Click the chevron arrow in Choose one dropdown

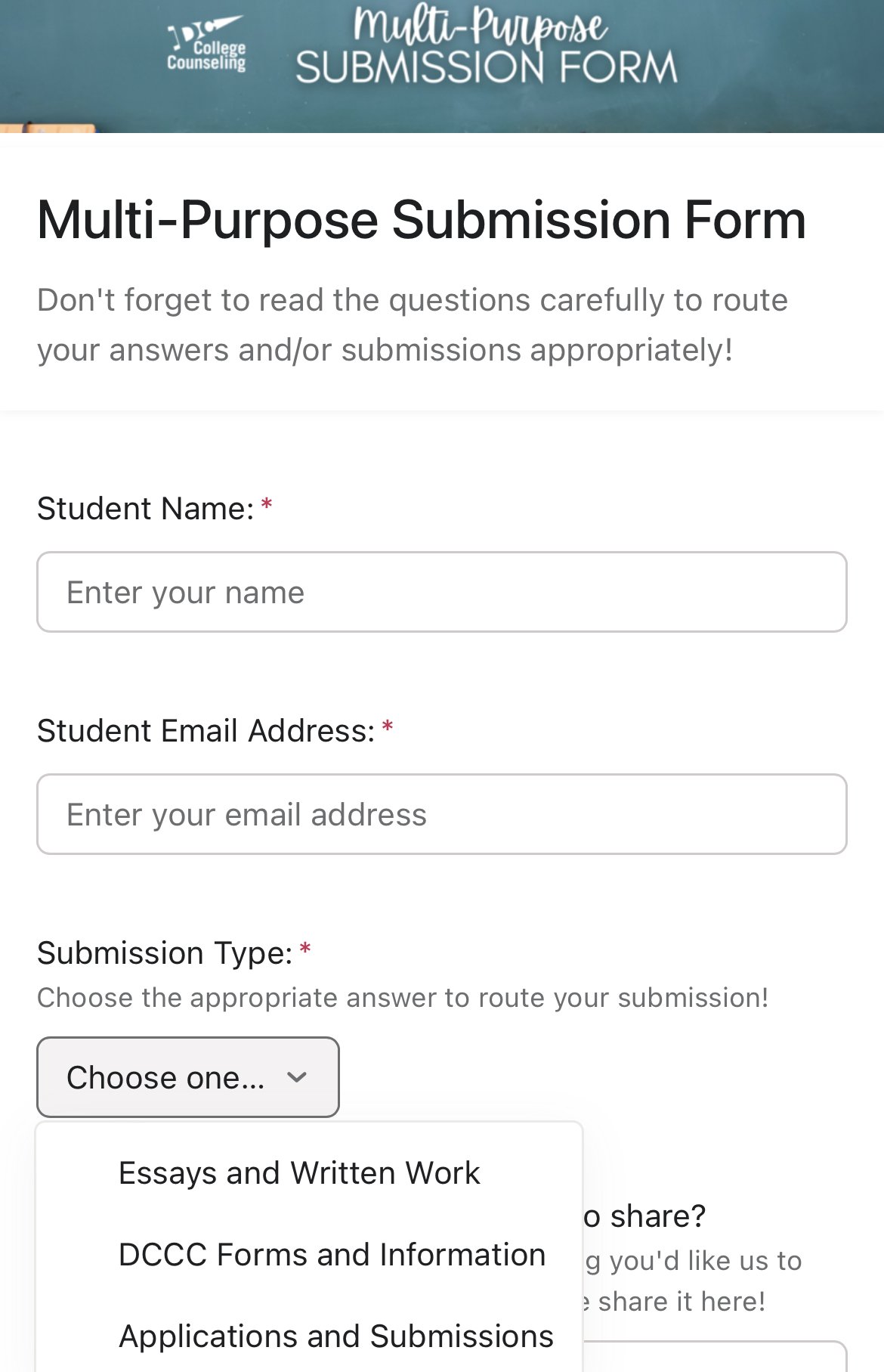pyautogui.click(x=297, y=1077)
